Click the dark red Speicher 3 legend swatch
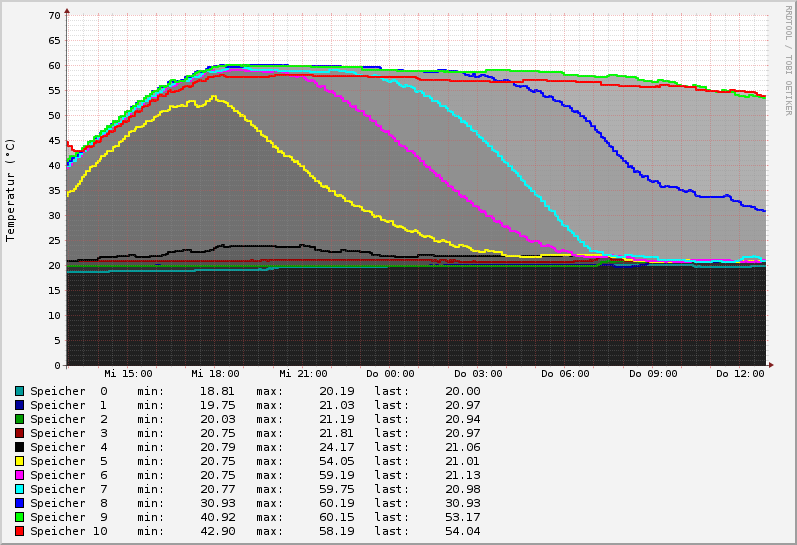 [x=19, y=433]
